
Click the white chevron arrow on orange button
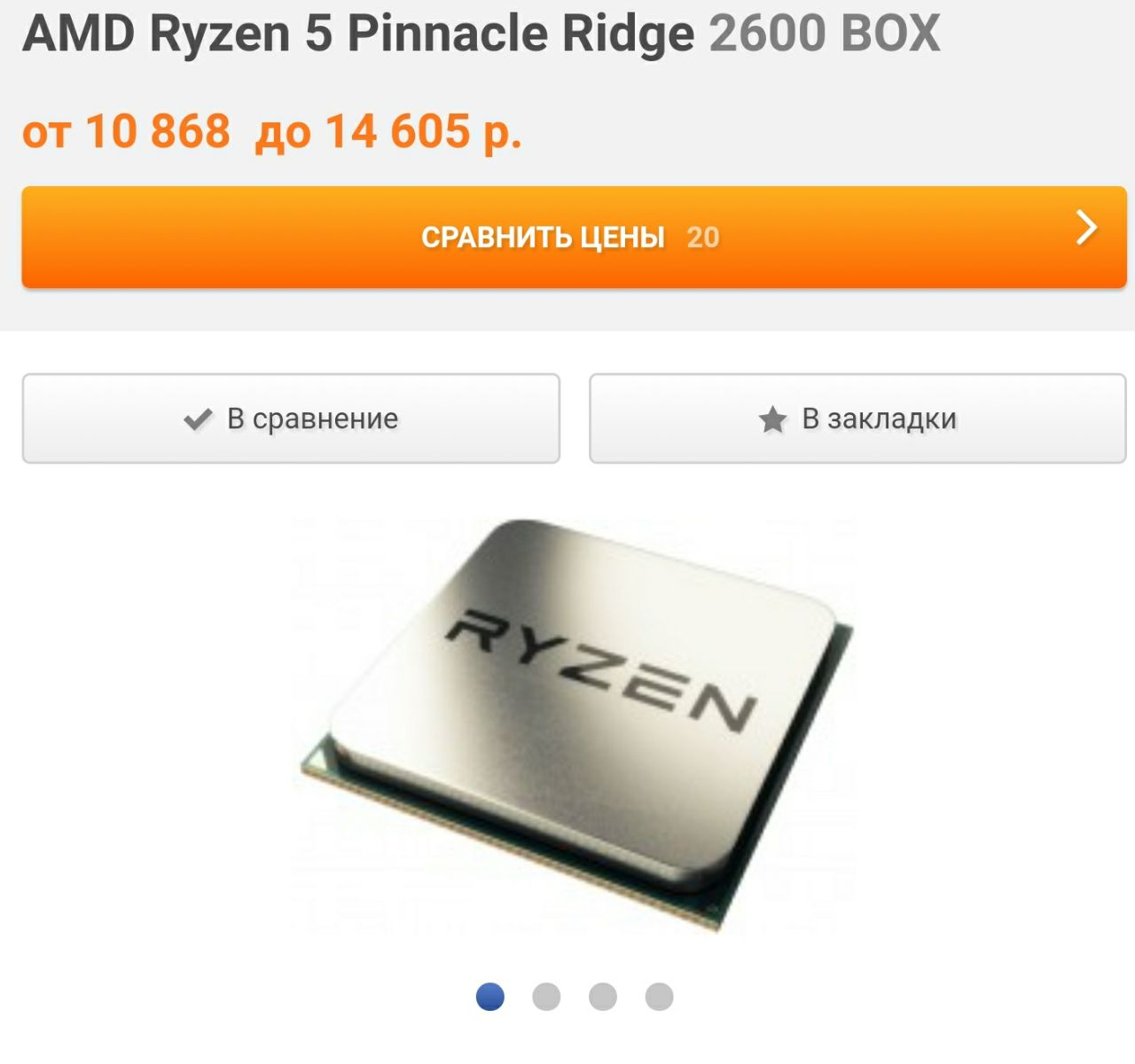pyautogui.click(x=1086, y=228)
